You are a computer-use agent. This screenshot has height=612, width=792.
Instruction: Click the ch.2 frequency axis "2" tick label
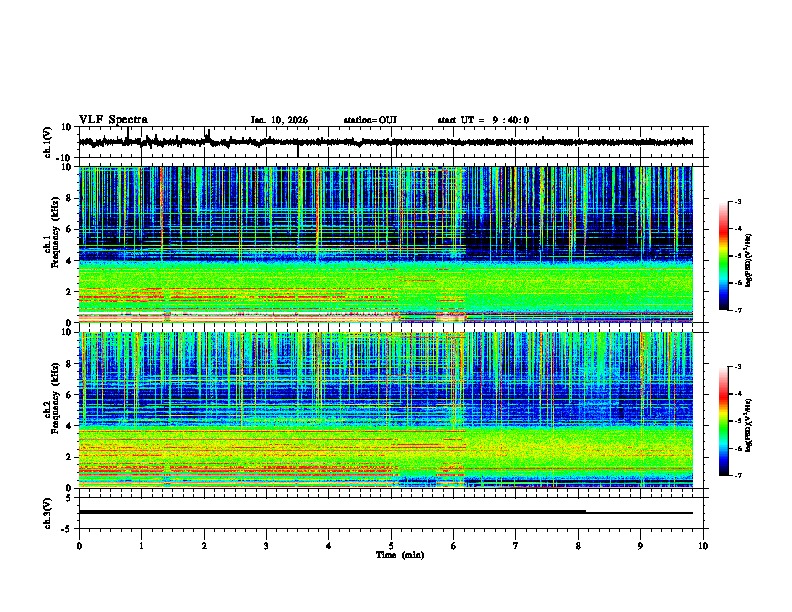pyautogui.click(x=69, y=457)
